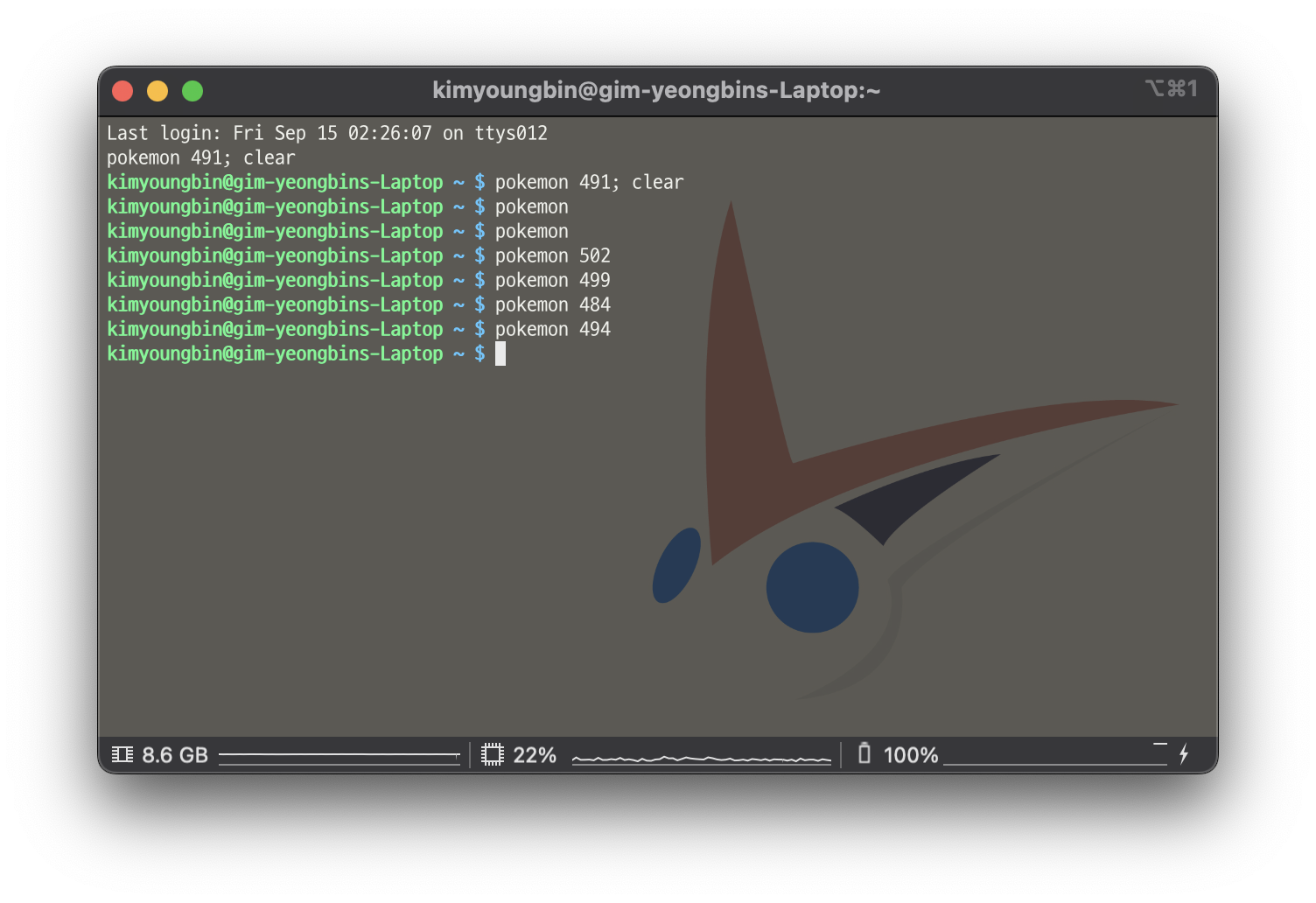1316x903 pixels.
Task: Click the 'pokemon 502' command text
Action: click(553, 255)
